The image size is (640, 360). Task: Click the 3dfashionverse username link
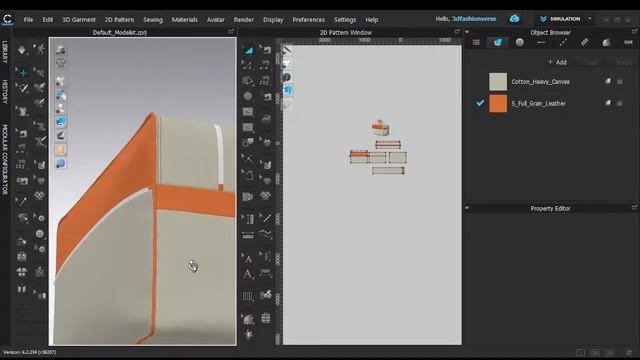pyautogui.click(x=474, y=19)
